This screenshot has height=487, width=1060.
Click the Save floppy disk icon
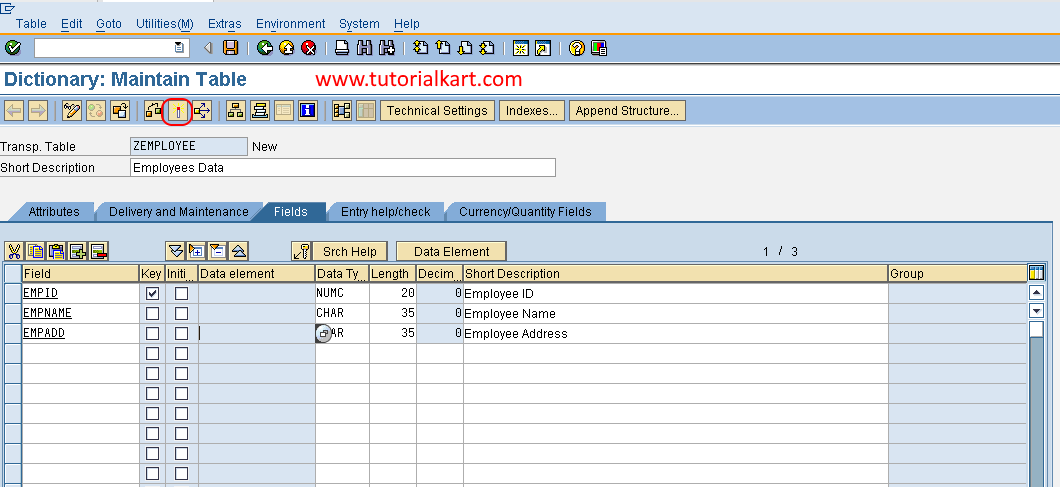click(231, 48)
